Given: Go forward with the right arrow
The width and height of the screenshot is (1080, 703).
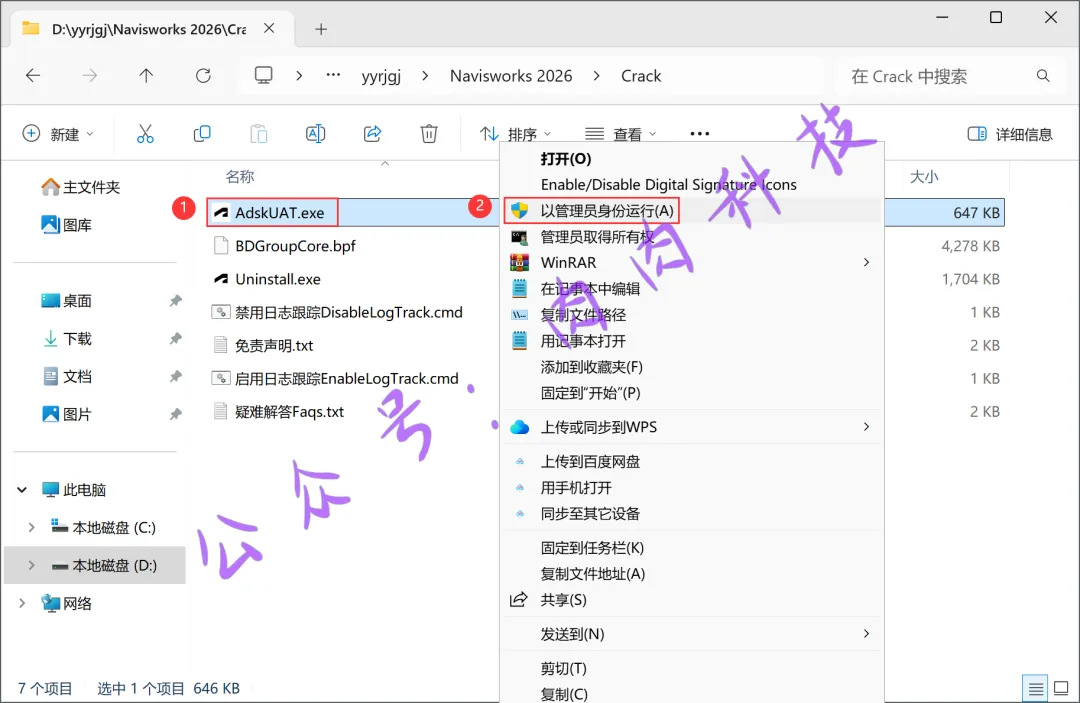Looking at the screenshot, I should click(x=90, y=76).
